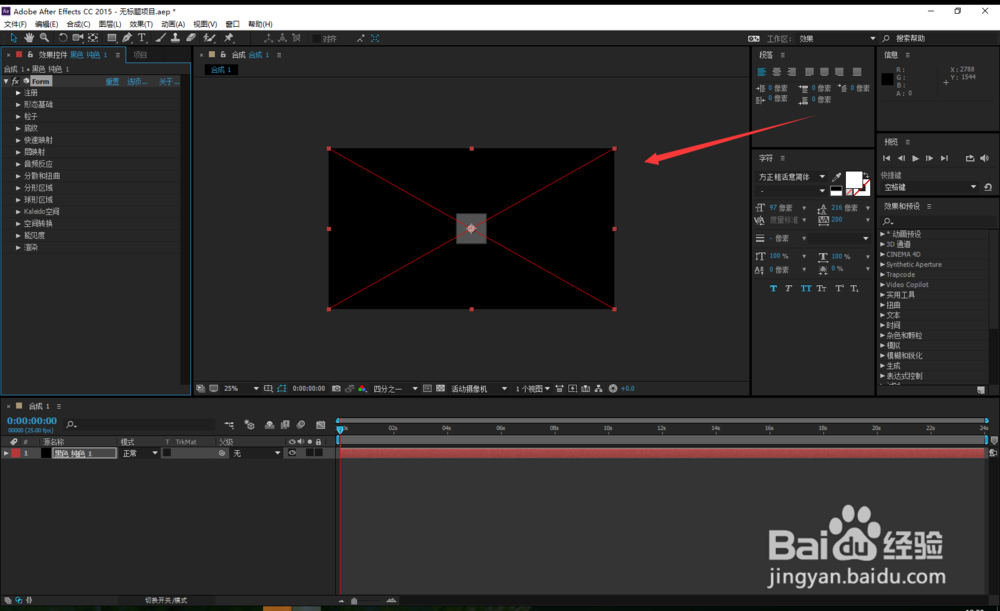Screen dimensions: 1000x611
Task: Hide the 黑色 纯色 1 layer eye
Action: point(292,453)
